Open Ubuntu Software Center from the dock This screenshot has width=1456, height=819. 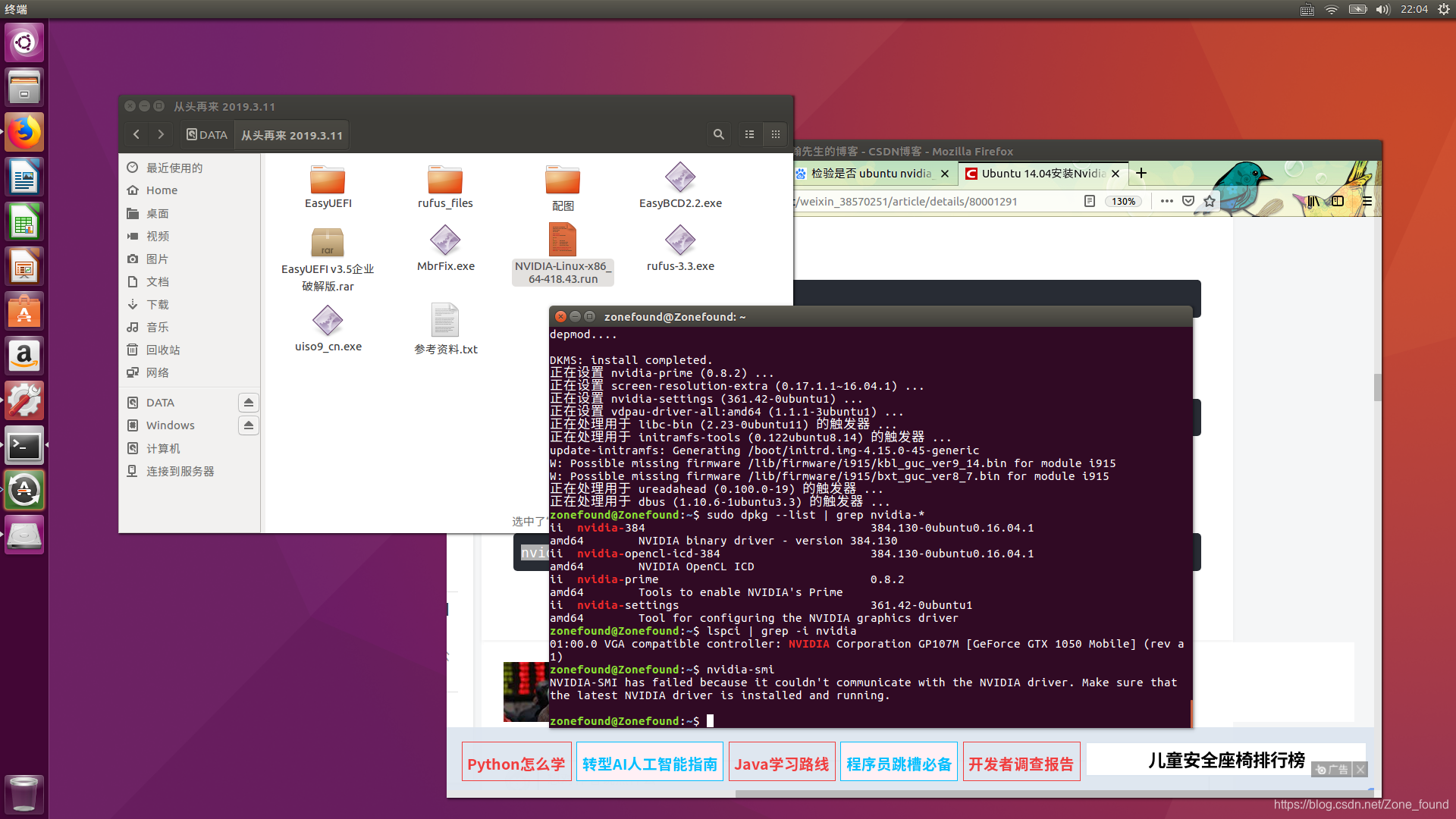pos(24,311)
